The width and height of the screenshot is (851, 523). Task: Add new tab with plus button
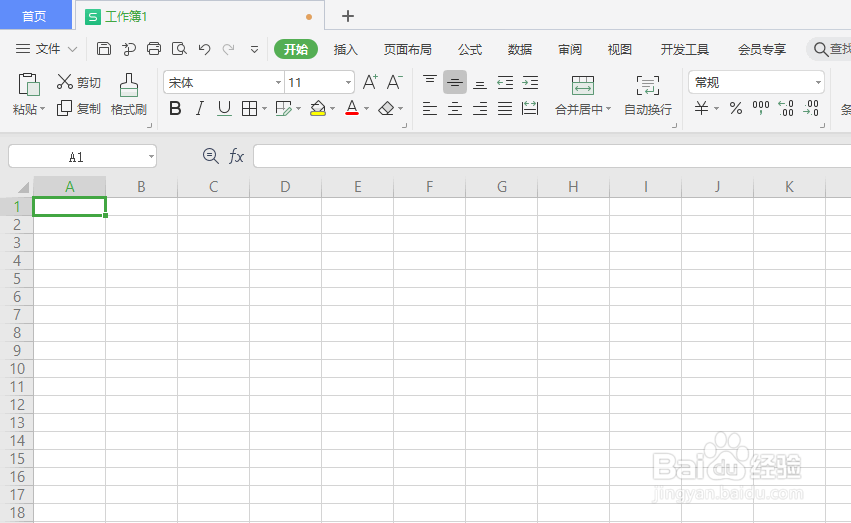click(348, 16)
